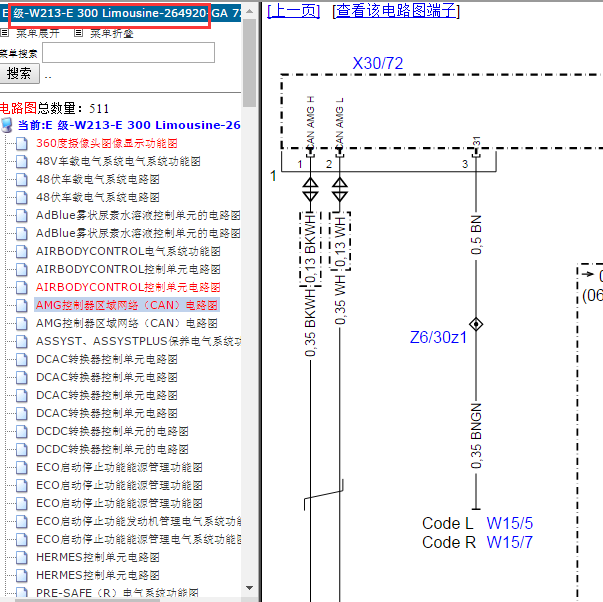This screenshot has width=603, height=602.
Task: Click the 电路图总数量: 511 count text
Action: pyautogui.click(x=54, y=108)
